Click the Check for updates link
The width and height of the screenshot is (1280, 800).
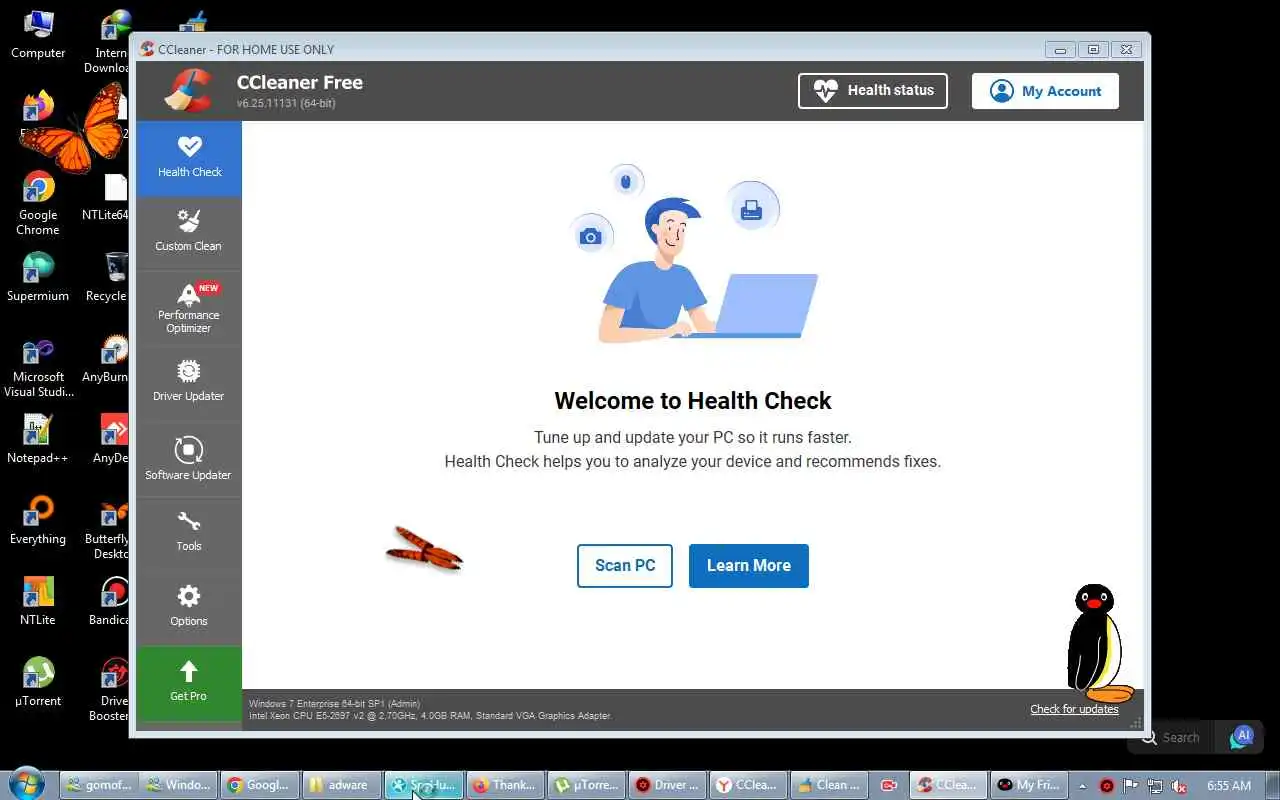pyautogui.click(x=1074, y=709)
